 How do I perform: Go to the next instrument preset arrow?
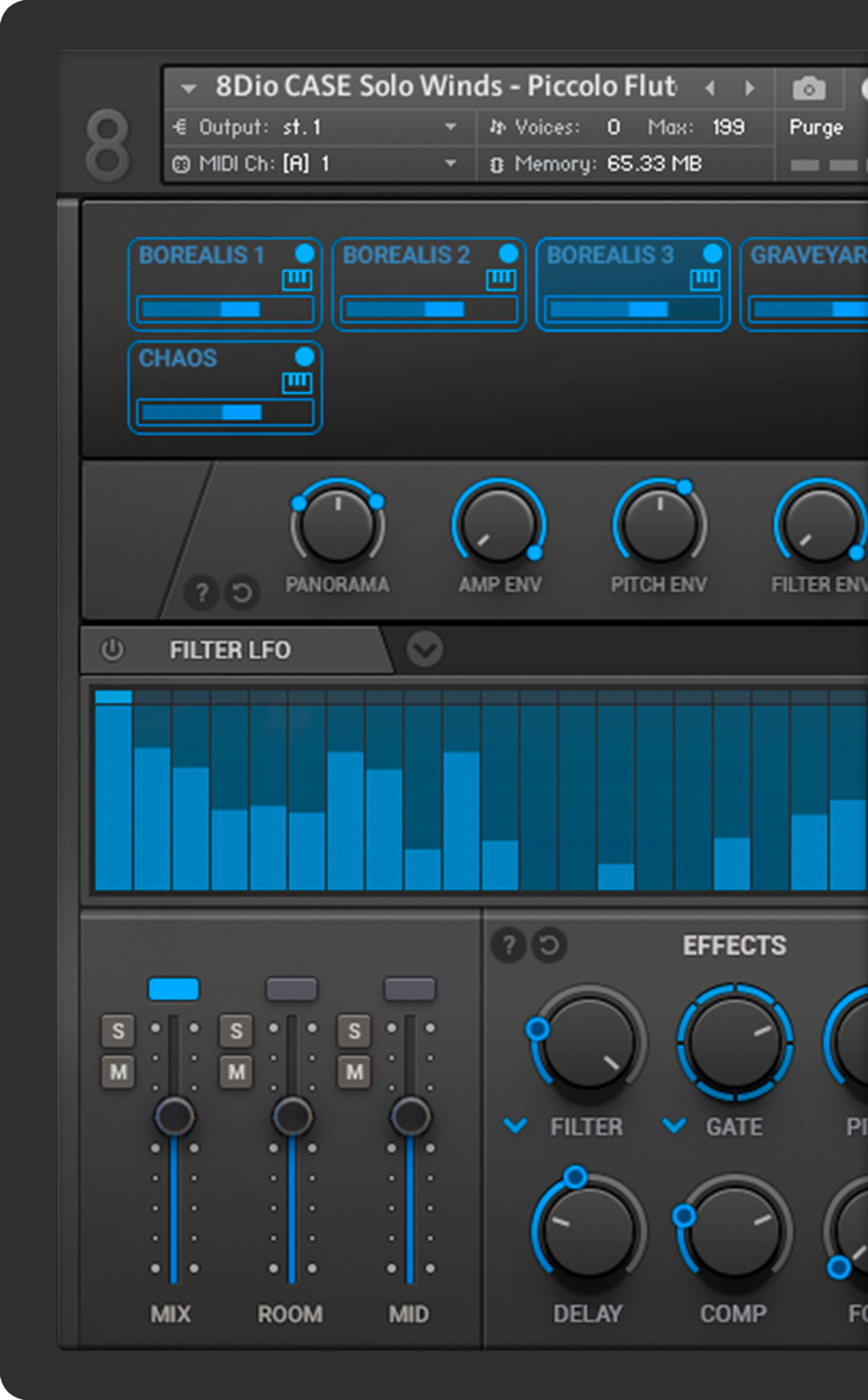tap(750, 89)
